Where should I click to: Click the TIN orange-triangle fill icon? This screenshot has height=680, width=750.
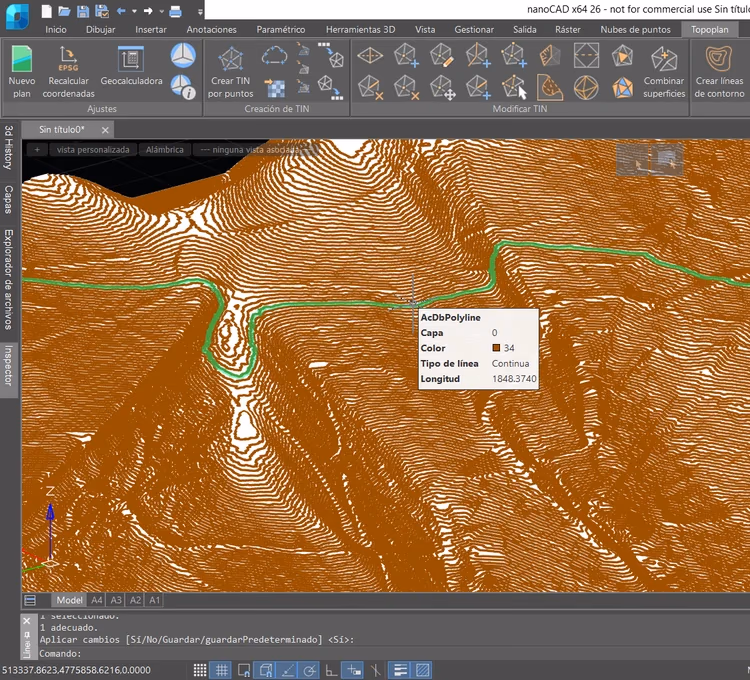click(x=622, y=55)
